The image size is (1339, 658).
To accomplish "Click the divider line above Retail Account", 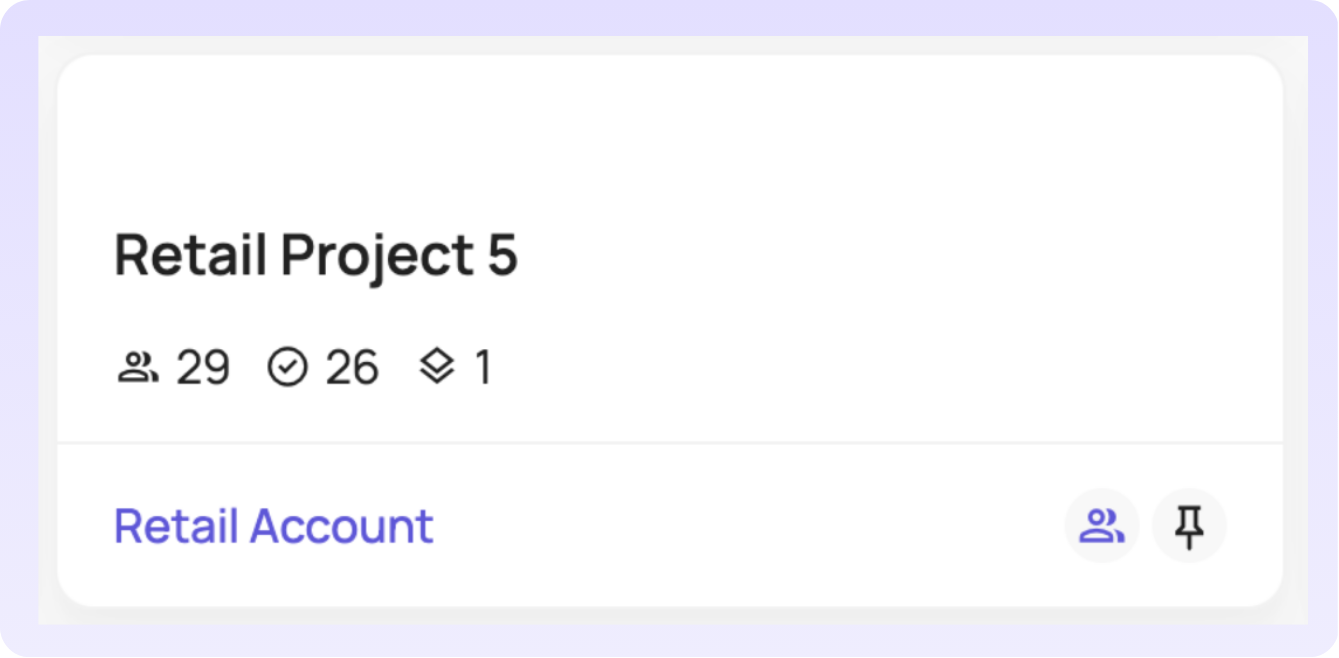I will (x=670, y=442).
